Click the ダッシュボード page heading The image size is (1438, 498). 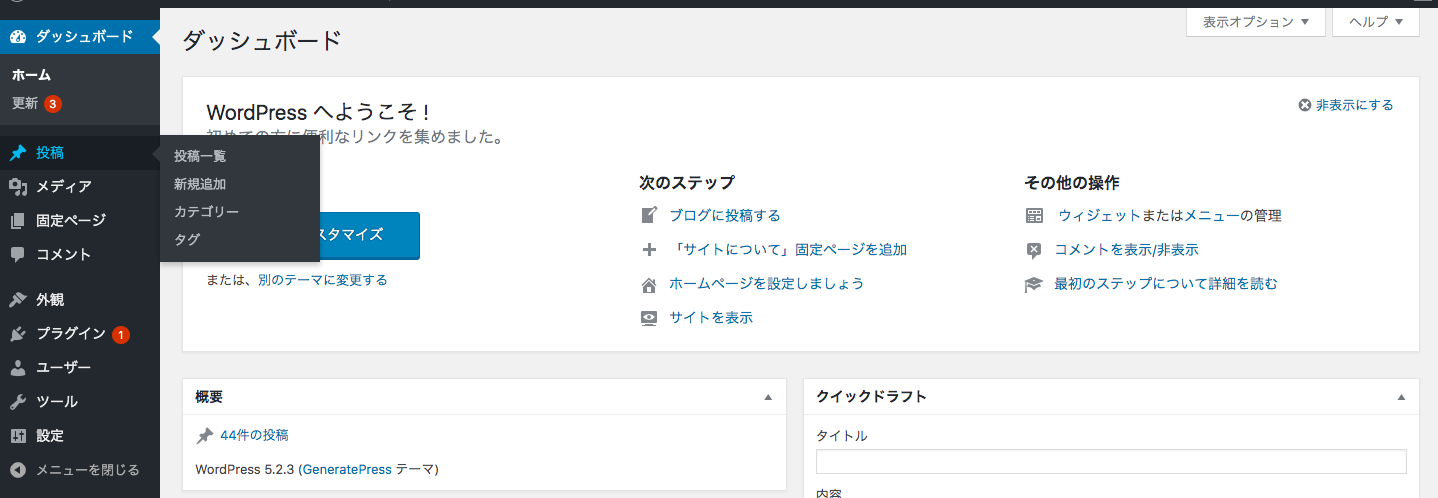(262, 40)
